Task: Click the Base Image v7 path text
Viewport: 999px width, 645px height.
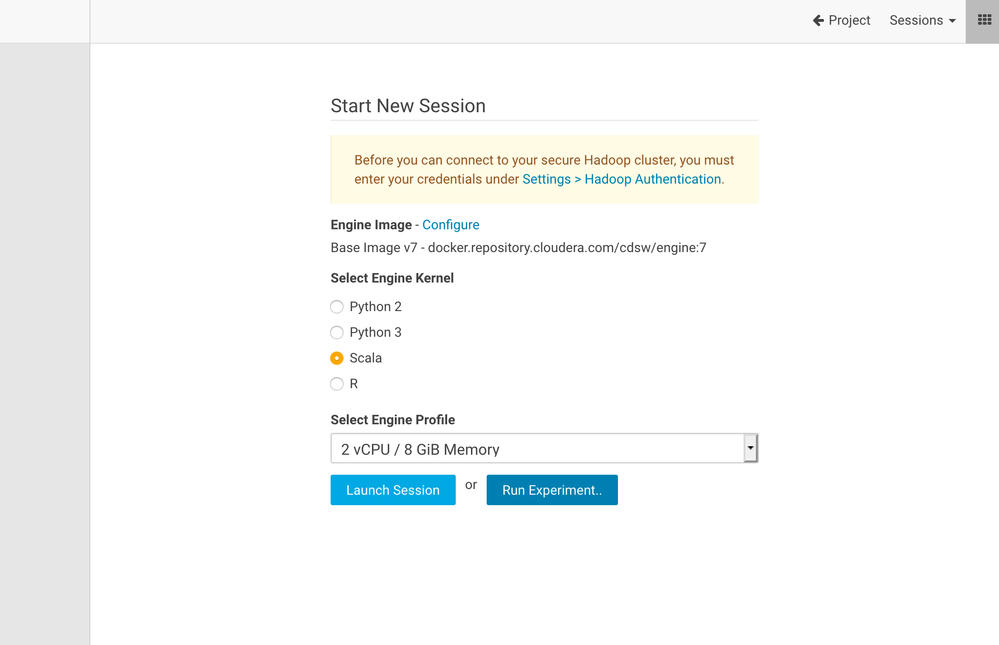Action: [x=518, y=247]
